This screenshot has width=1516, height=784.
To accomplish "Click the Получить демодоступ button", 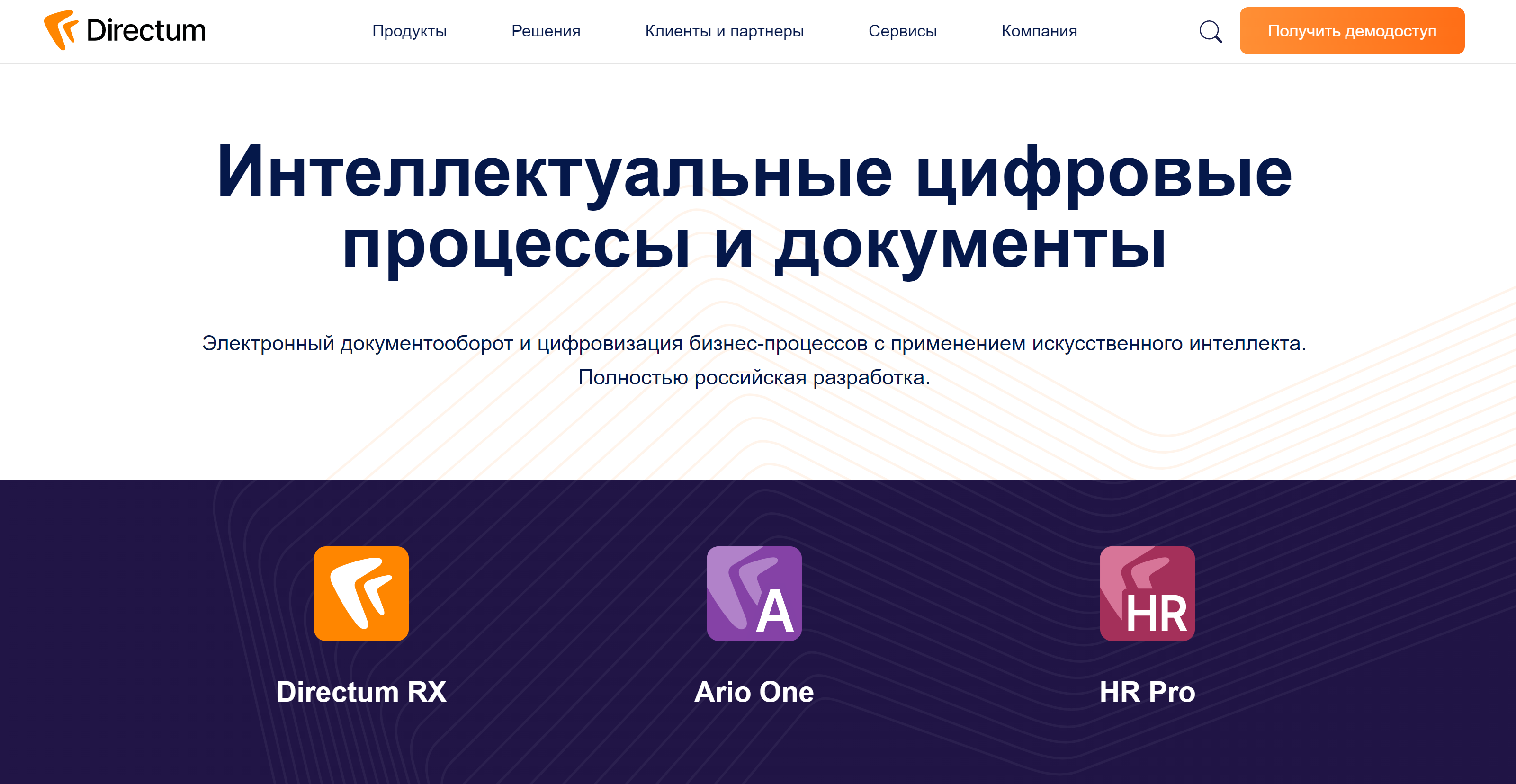I will [1352, 31].
